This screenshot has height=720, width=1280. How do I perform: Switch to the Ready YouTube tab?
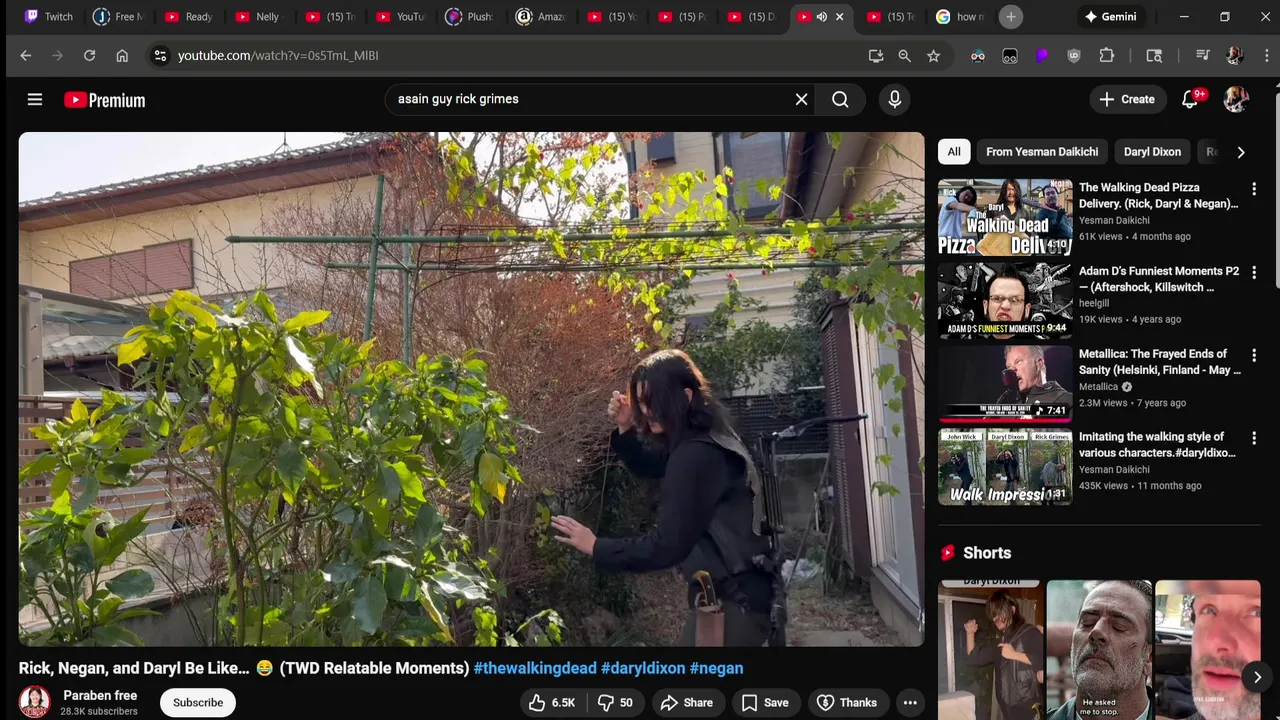pyautogui.click(x=188, y=17)
